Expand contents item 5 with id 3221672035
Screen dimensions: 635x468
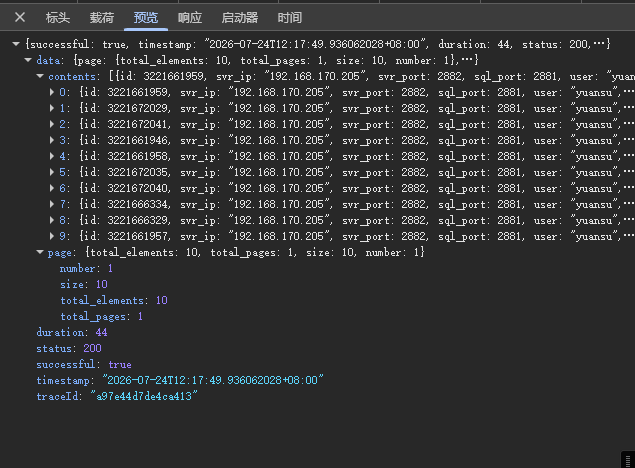click(x=52, y=172)
